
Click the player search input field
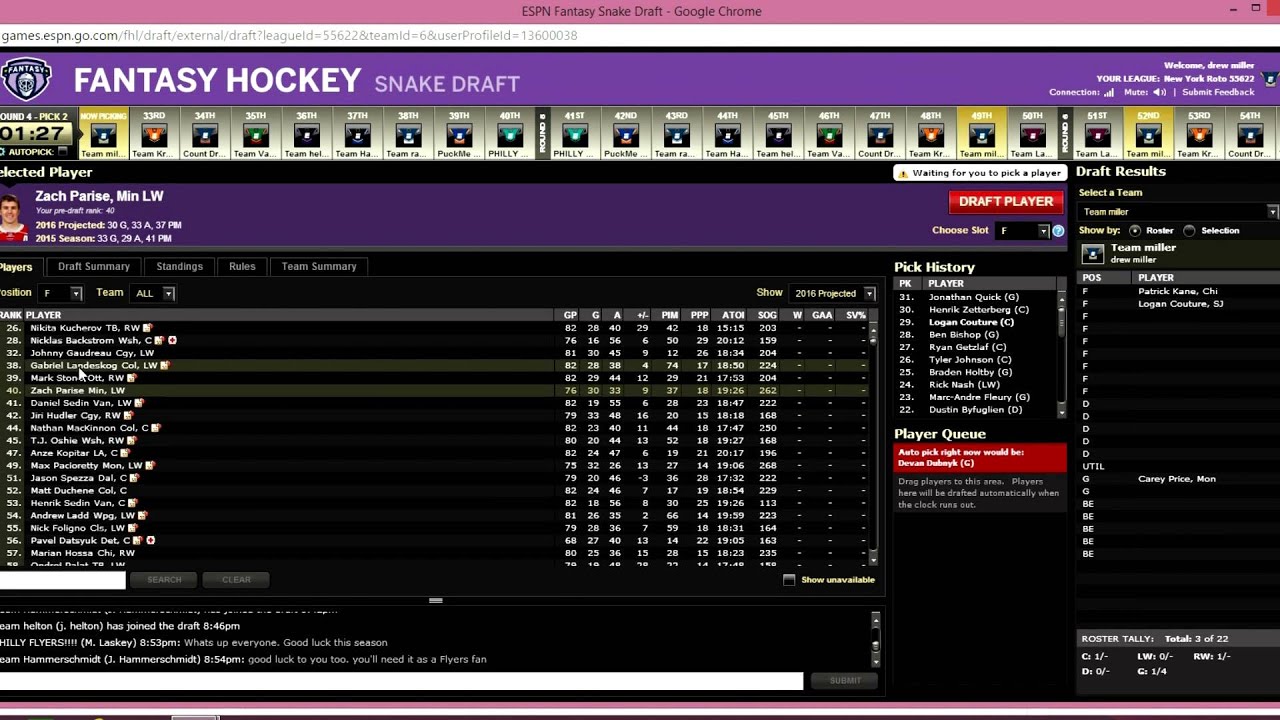62,580
